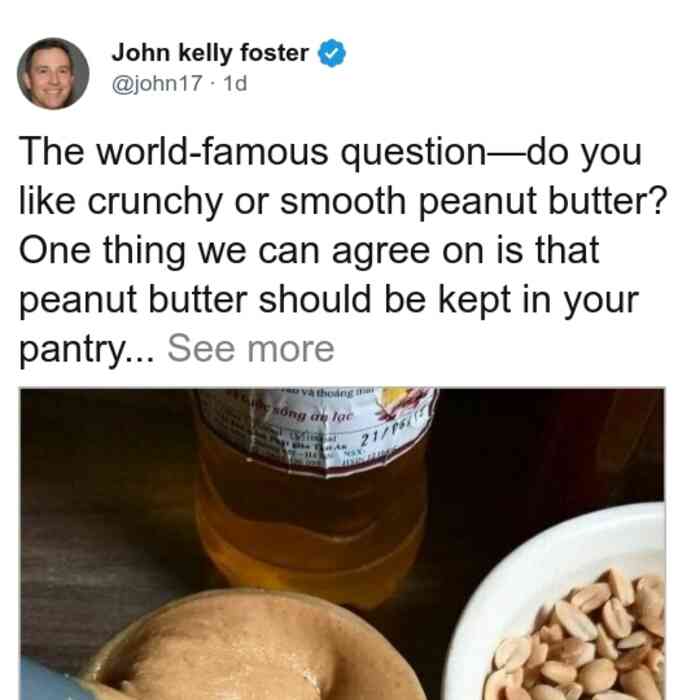Click the paper label on the jar
Image resolution: width=700 pixels, height=700 pixels.
point(316,431)
